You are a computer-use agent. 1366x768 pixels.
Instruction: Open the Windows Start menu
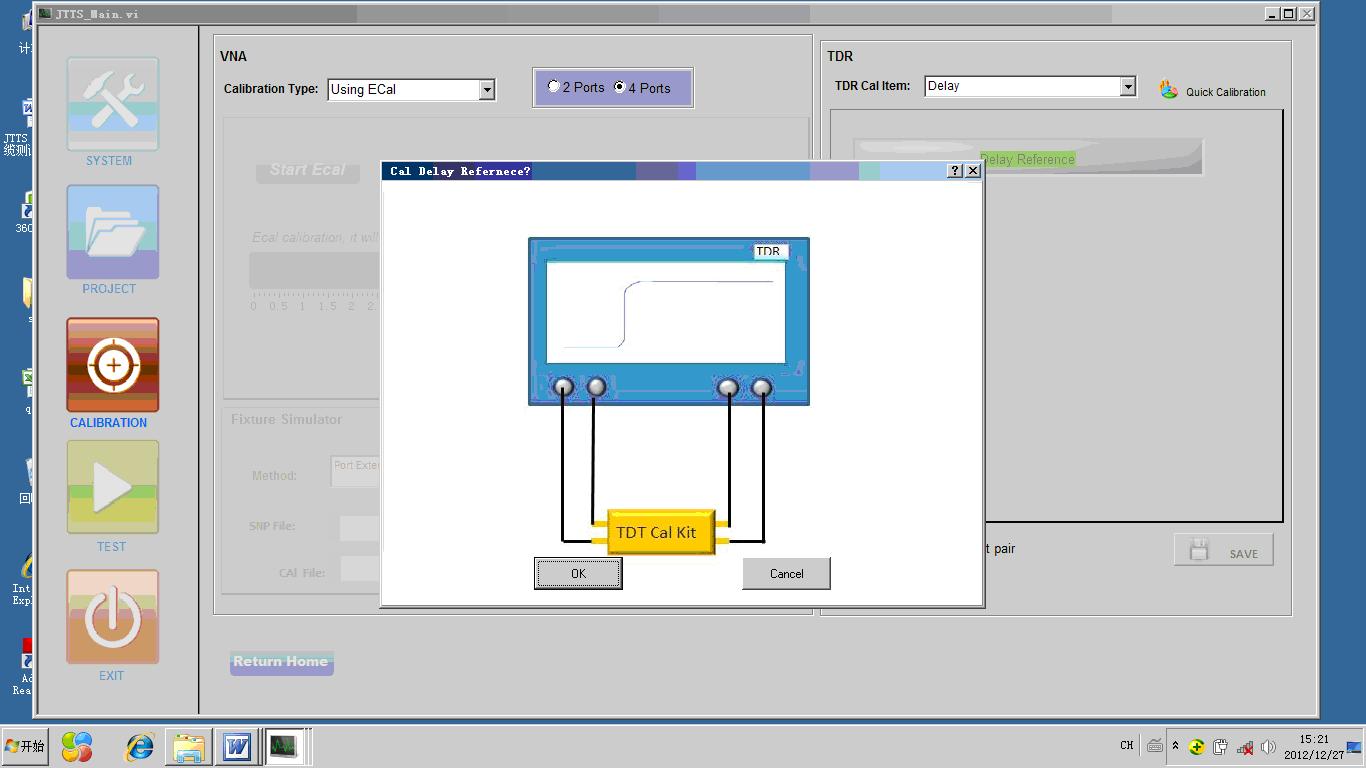coord(25,747)
